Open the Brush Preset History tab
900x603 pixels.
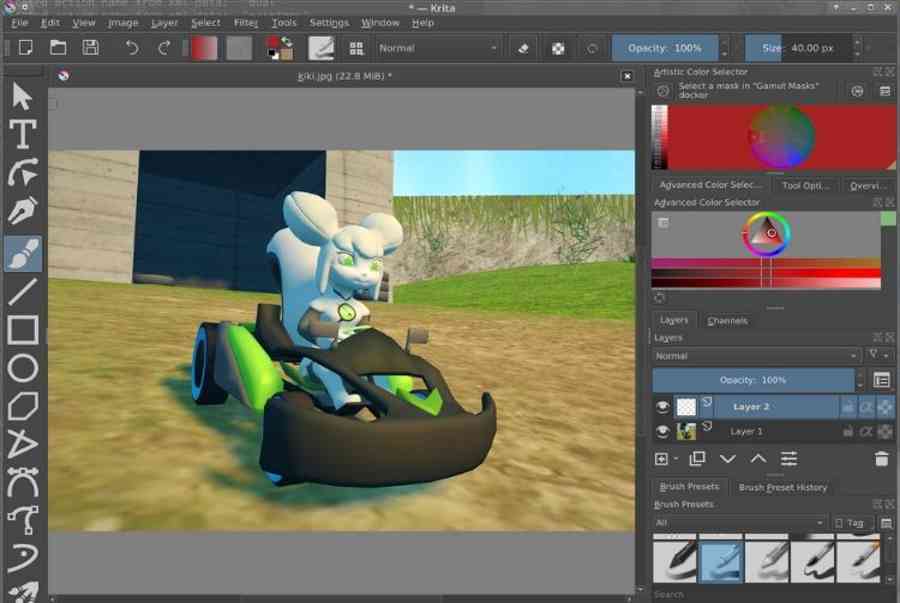click(x=783, y=487)
